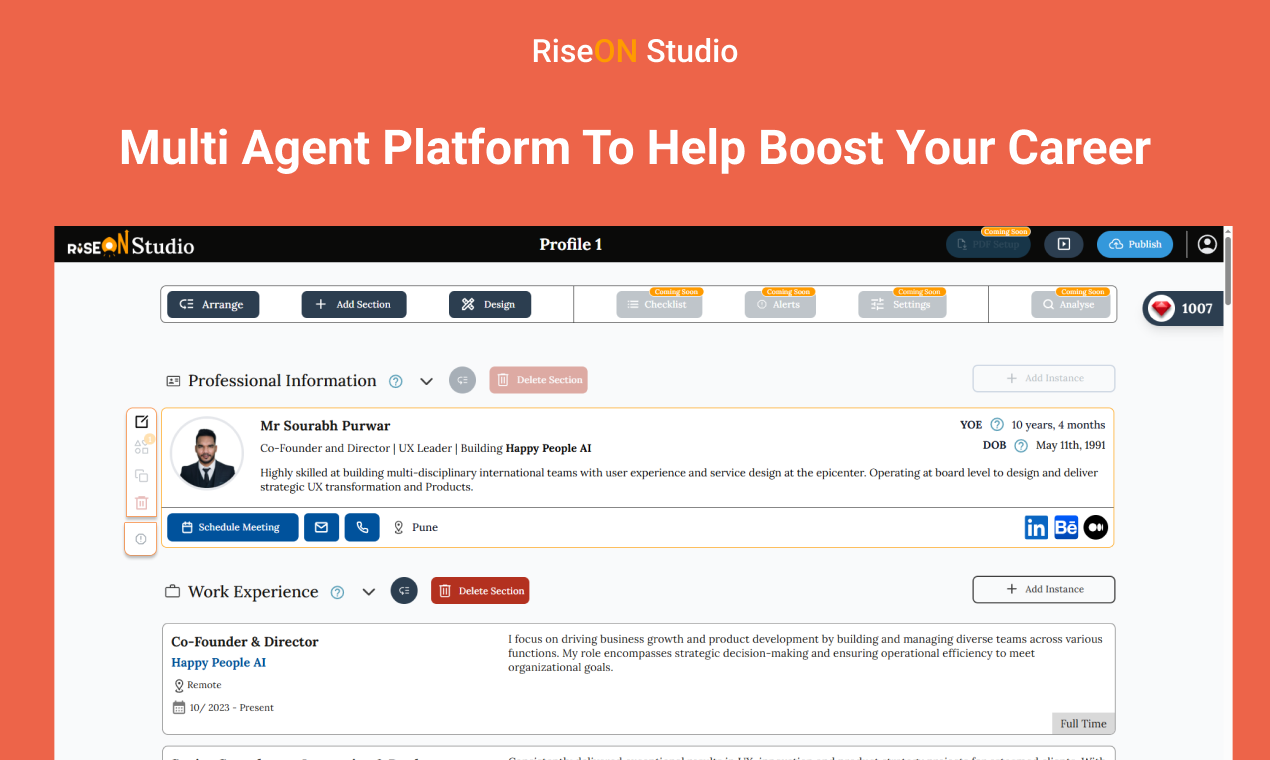Viewport: 1270px width, 760px height.
Task: Click the ruby gem credits badge 1007
Action: [x=1183, y=308]
